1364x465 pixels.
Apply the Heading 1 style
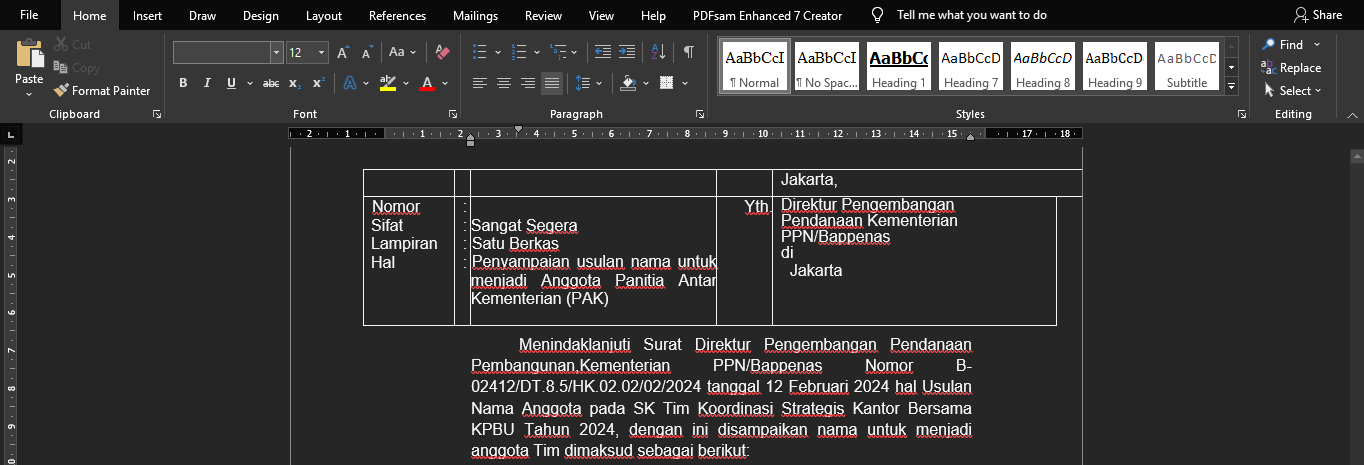tap(899, 66)
